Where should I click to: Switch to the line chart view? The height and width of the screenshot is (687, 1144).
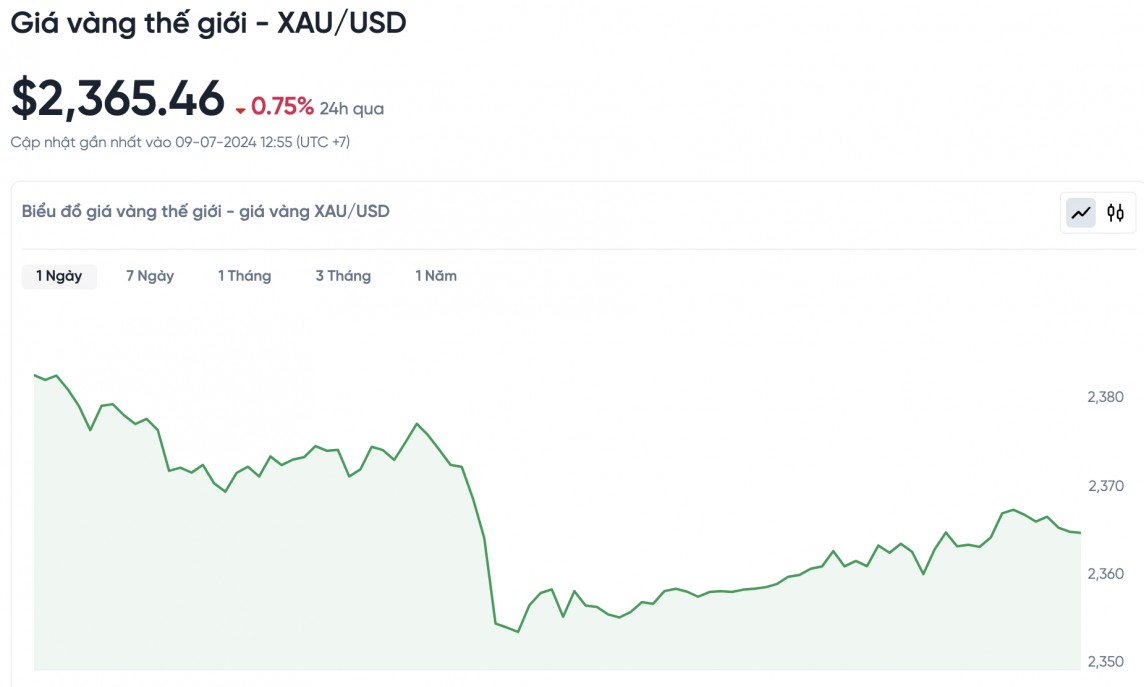tap(1081, 212)
